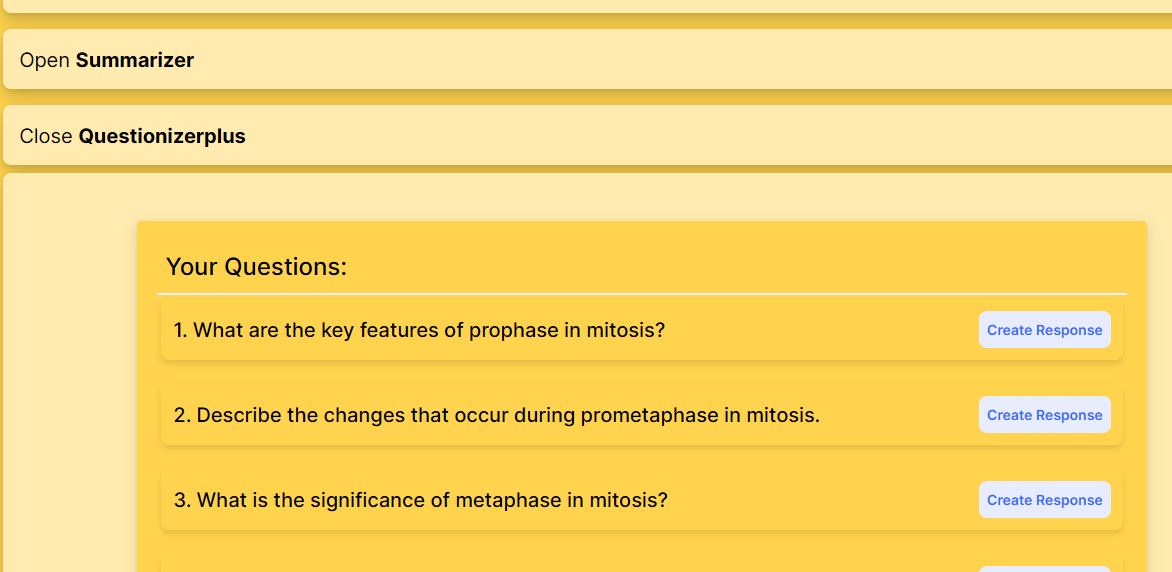Select question 3 about metaphase significance
The width and height of the screenshot is (1172, 572).
[x=421, y=500]
